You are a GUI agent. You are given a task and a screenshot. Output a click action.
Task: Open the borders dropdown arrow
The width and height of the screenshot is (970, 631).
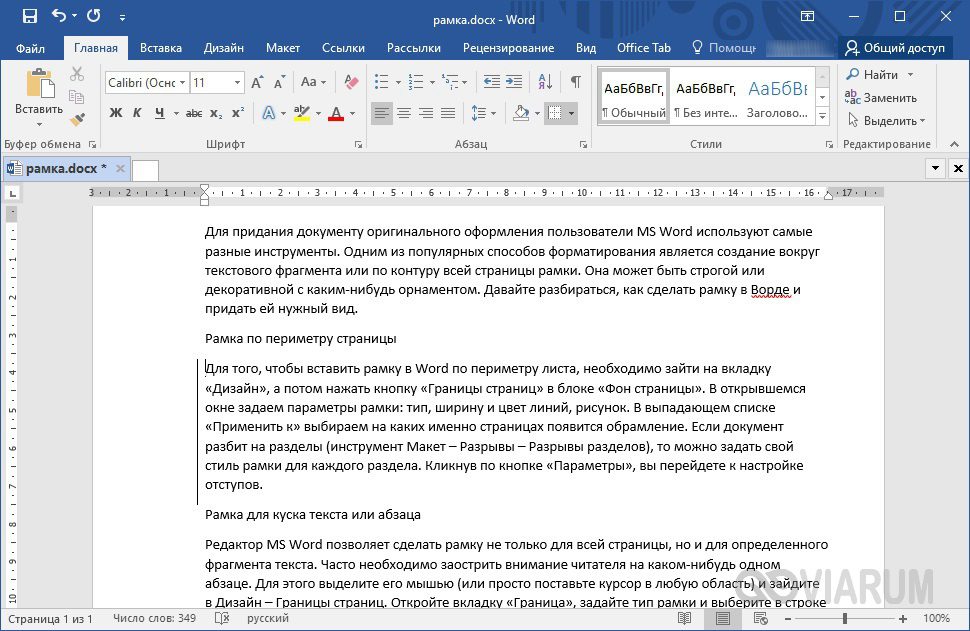point(571,113)
